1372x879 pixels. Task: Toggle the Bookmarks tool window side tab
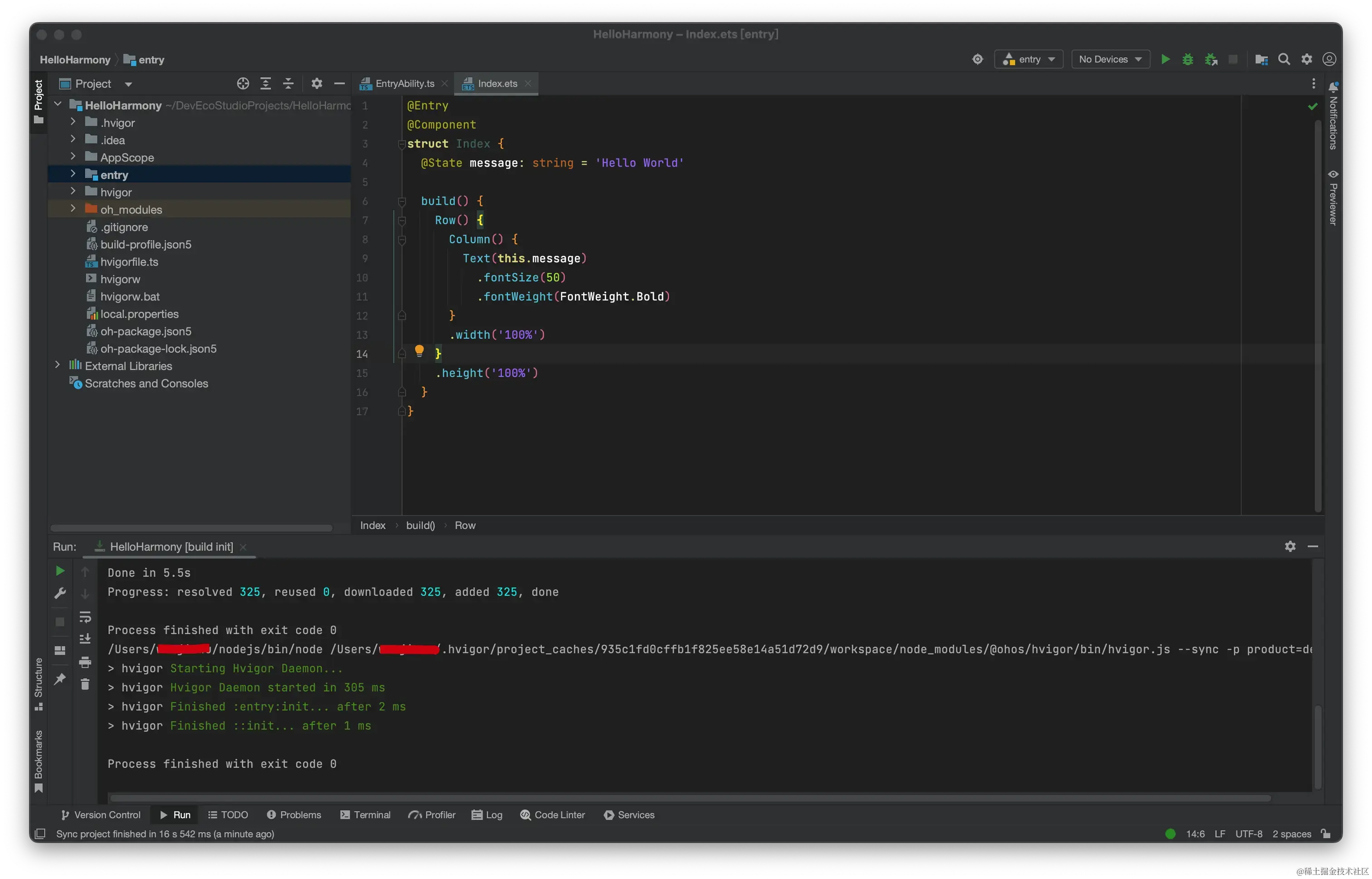[x=38, y=761]
